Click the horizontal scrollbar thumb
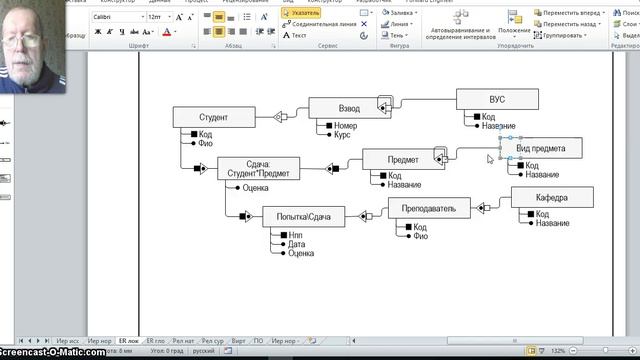The width and height of the screenshot is (640, 360). pyautogui.click(x=515, y=341)
